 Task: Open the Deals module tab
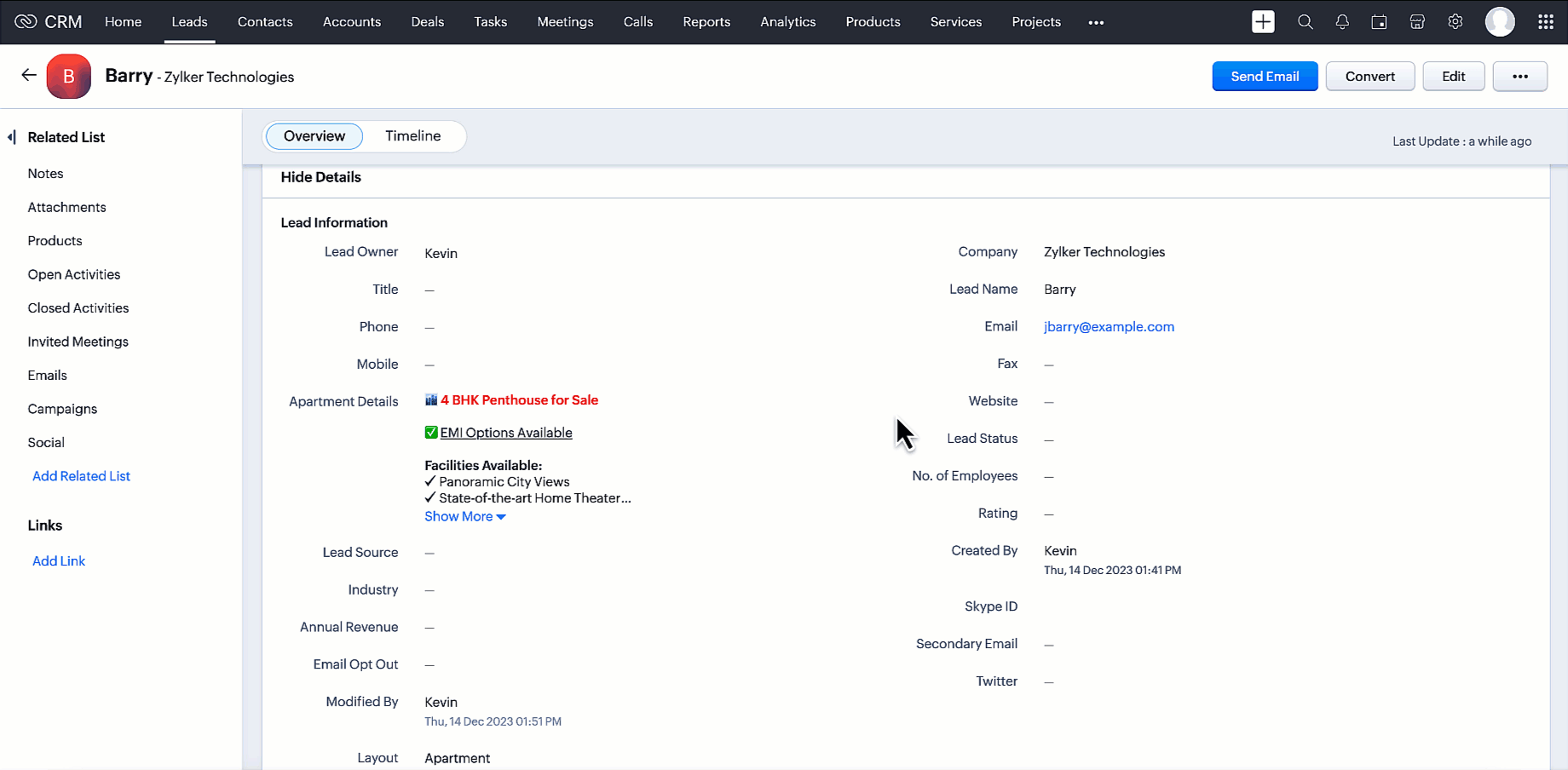(x=427, y=22)
